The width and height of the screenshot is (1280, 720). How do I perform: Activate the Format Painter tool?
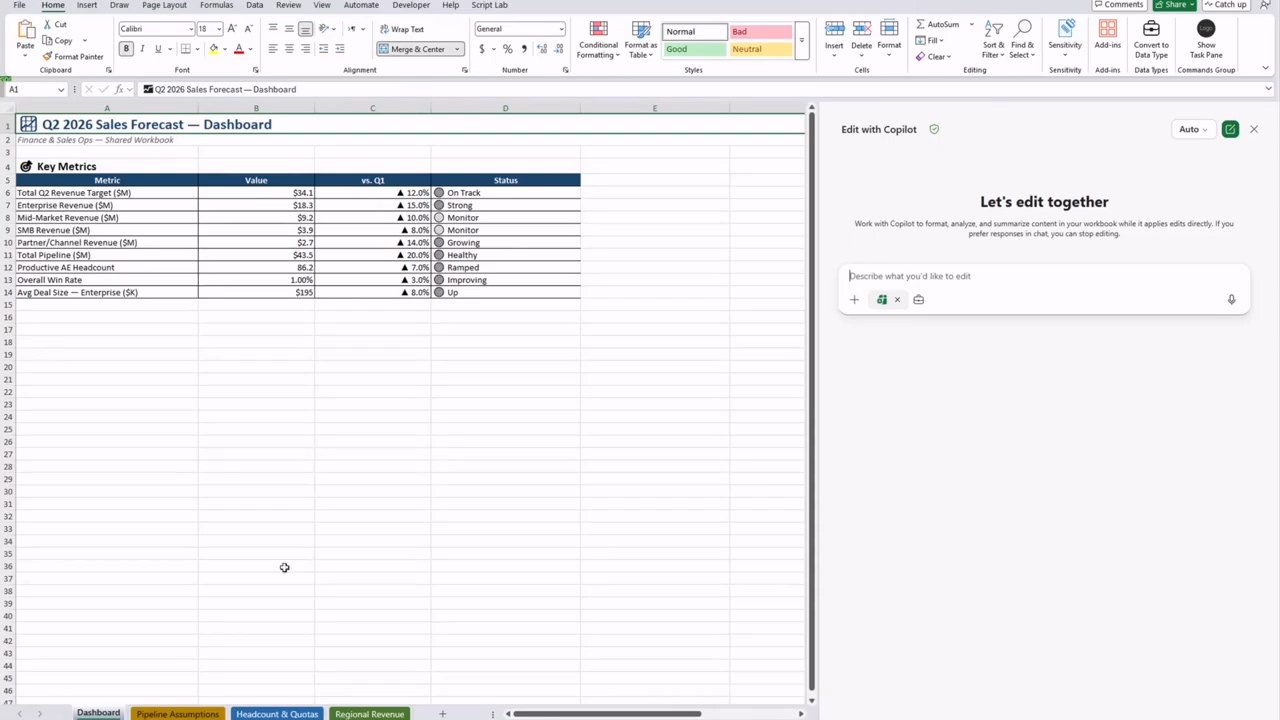click(73, 56)
